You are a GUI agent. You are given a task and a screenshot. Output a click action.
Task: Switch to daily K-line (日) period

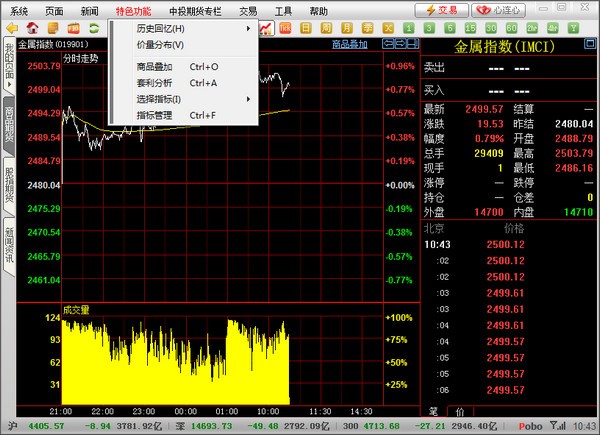(x=305, y=28)
